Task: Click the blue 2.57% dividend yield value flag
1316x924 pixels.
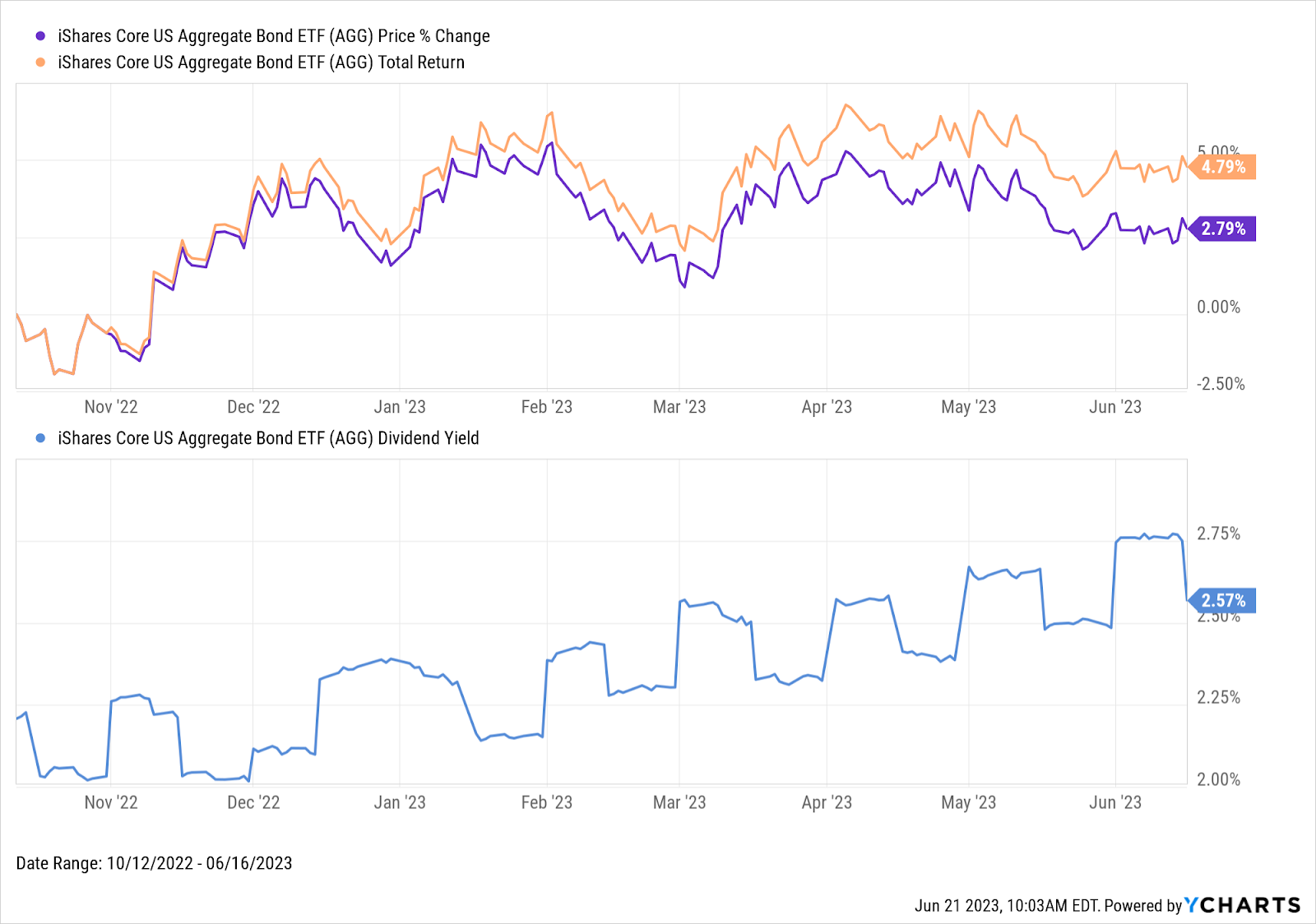Action: click(x=1222, y=601)
